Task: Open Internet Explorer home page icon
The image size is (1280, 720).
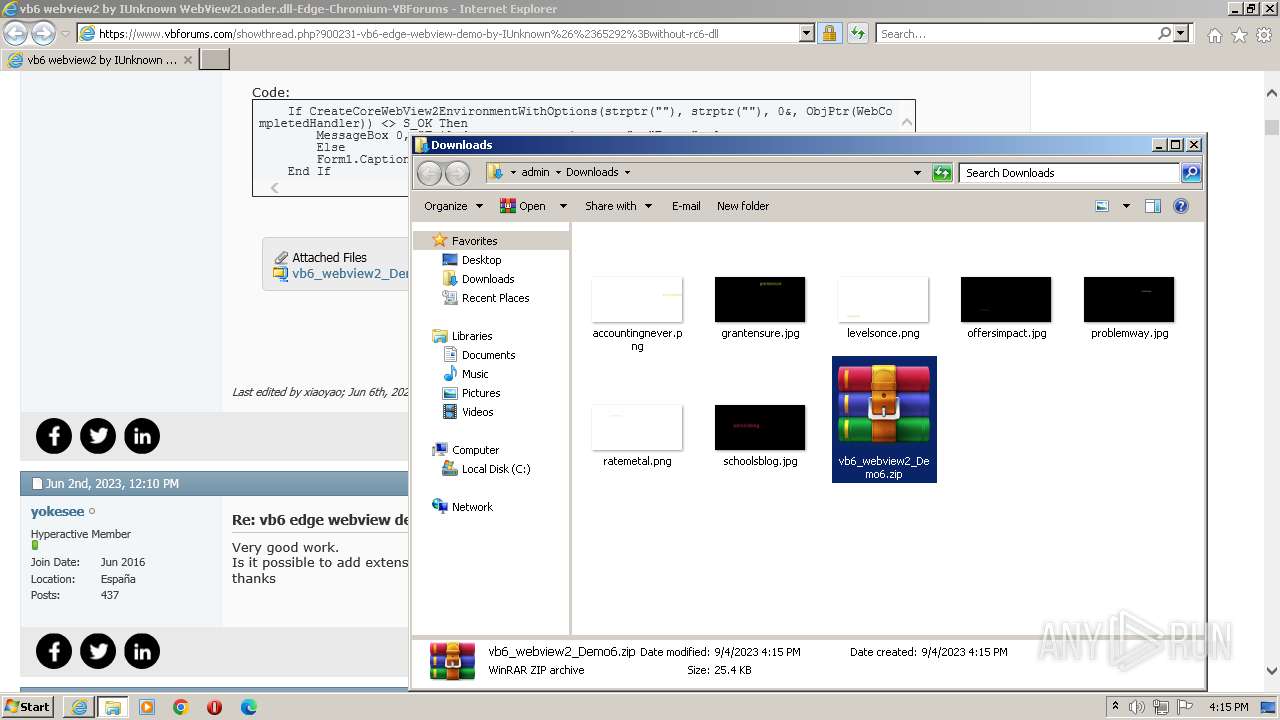Action: click(1214, 35)
